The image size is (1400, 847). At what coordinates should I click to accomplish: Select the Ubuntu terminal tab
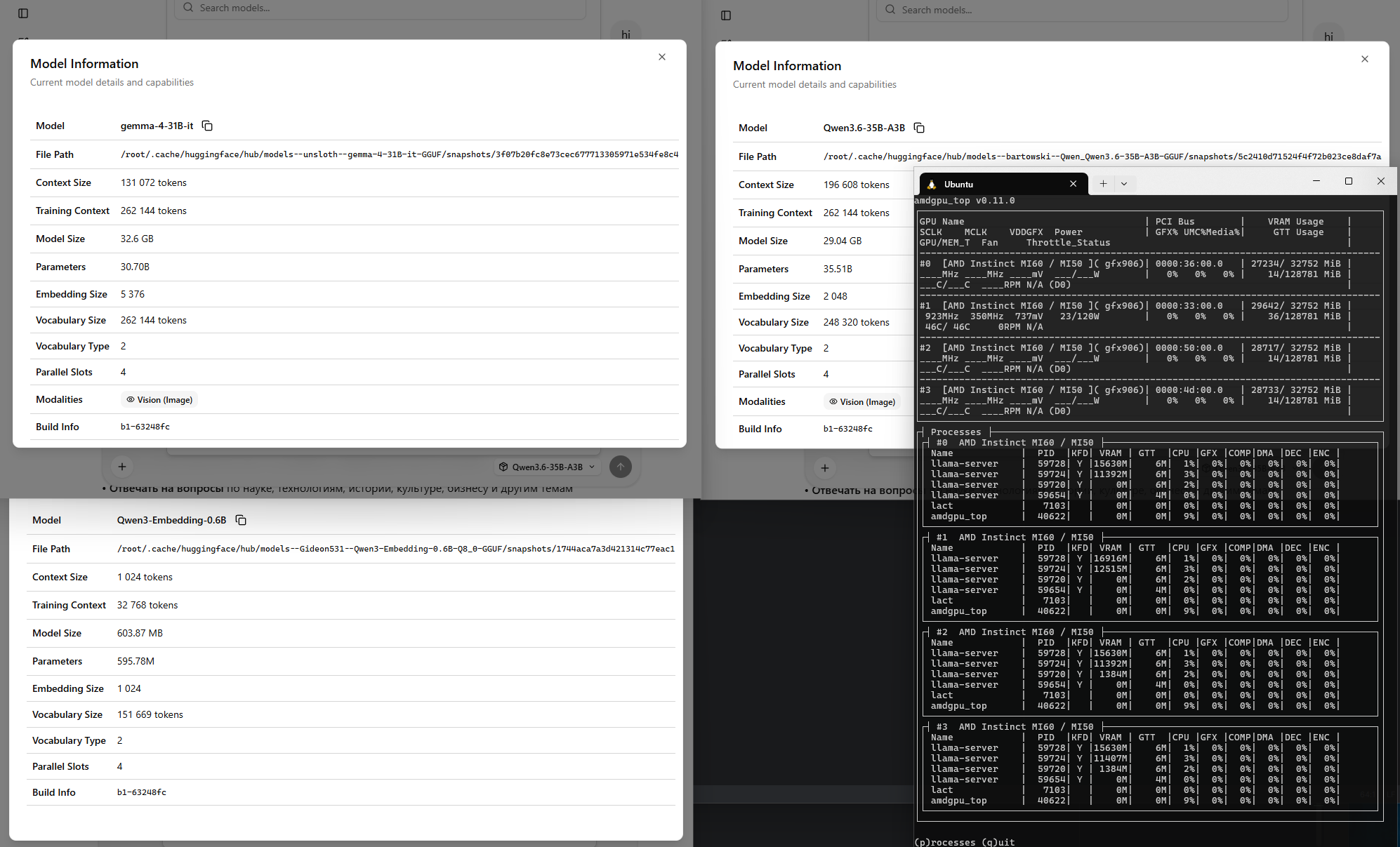pyautogui.click(x=1003, y=184)
